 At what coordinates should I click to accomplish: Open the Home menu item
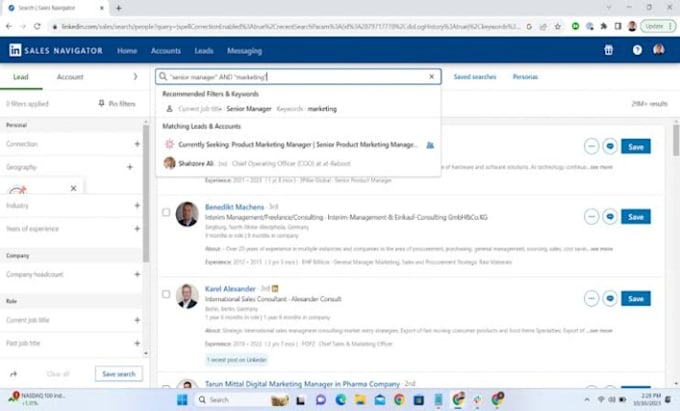click(127, 51)
